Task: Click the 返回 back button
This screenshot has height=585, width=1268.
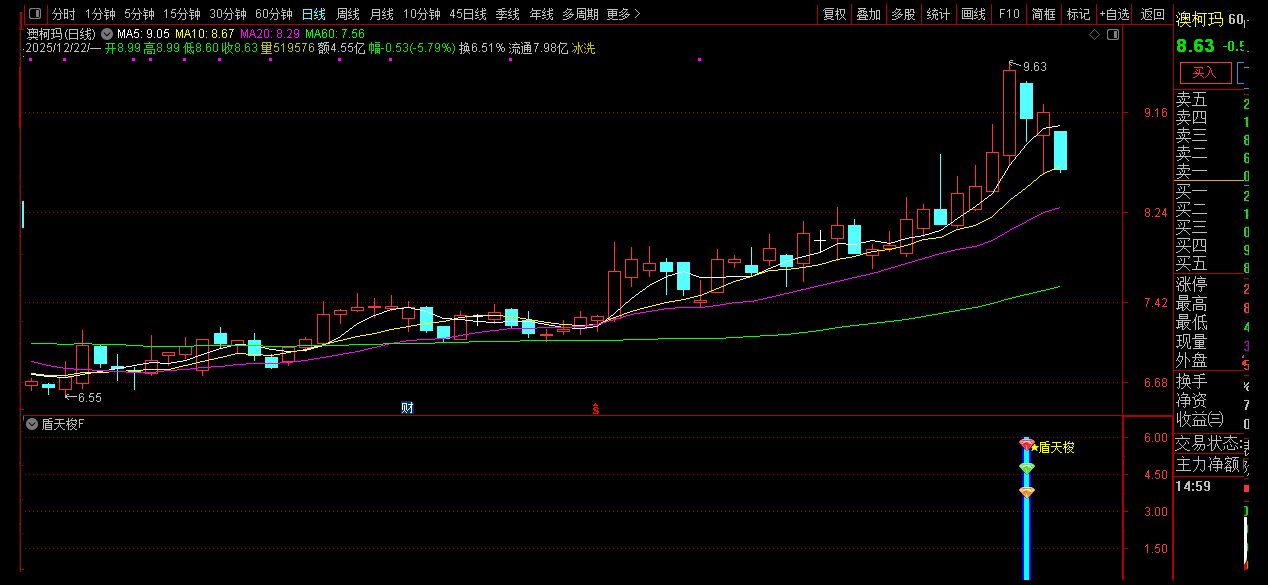Action: tap(1153, 14)
